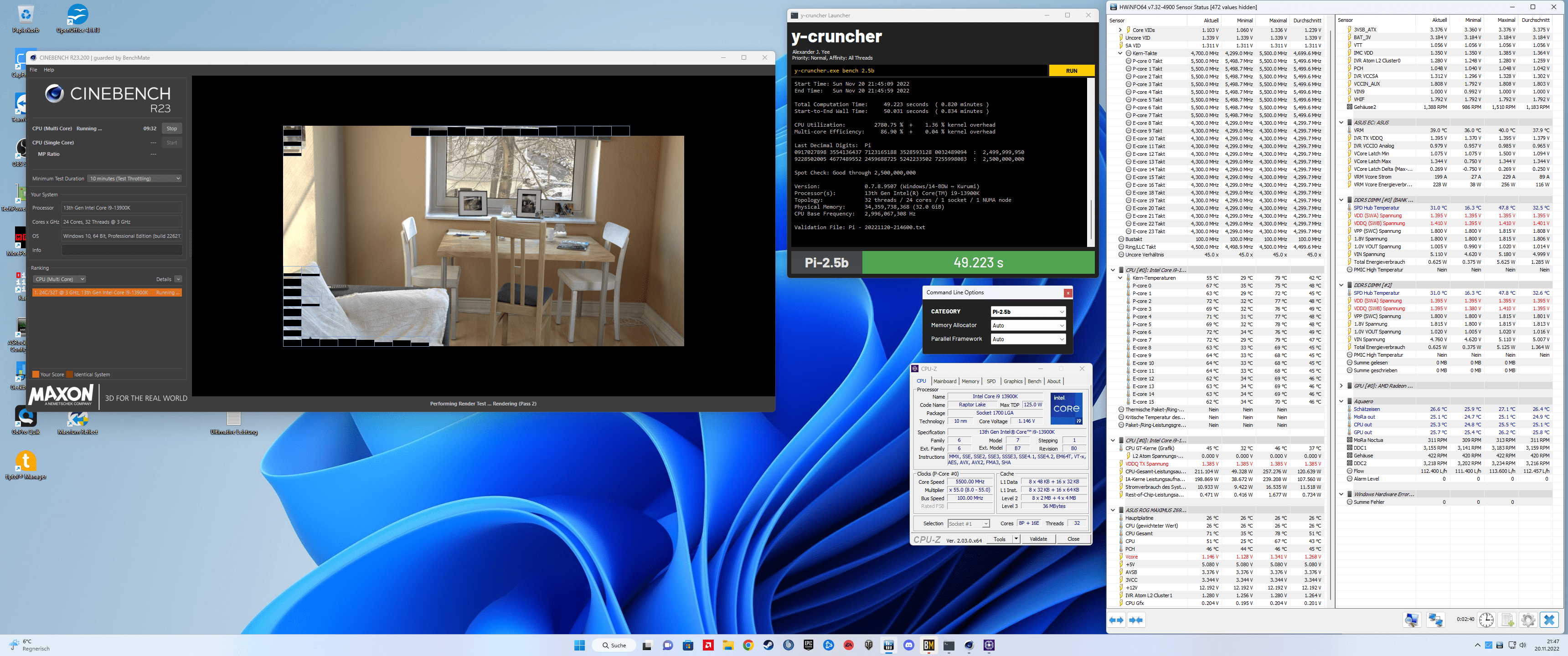Image resolution: width=1568 pixels, height=656 pixels.
Task: Stop the Cinebench multi core test
Action: click(172, 129)
